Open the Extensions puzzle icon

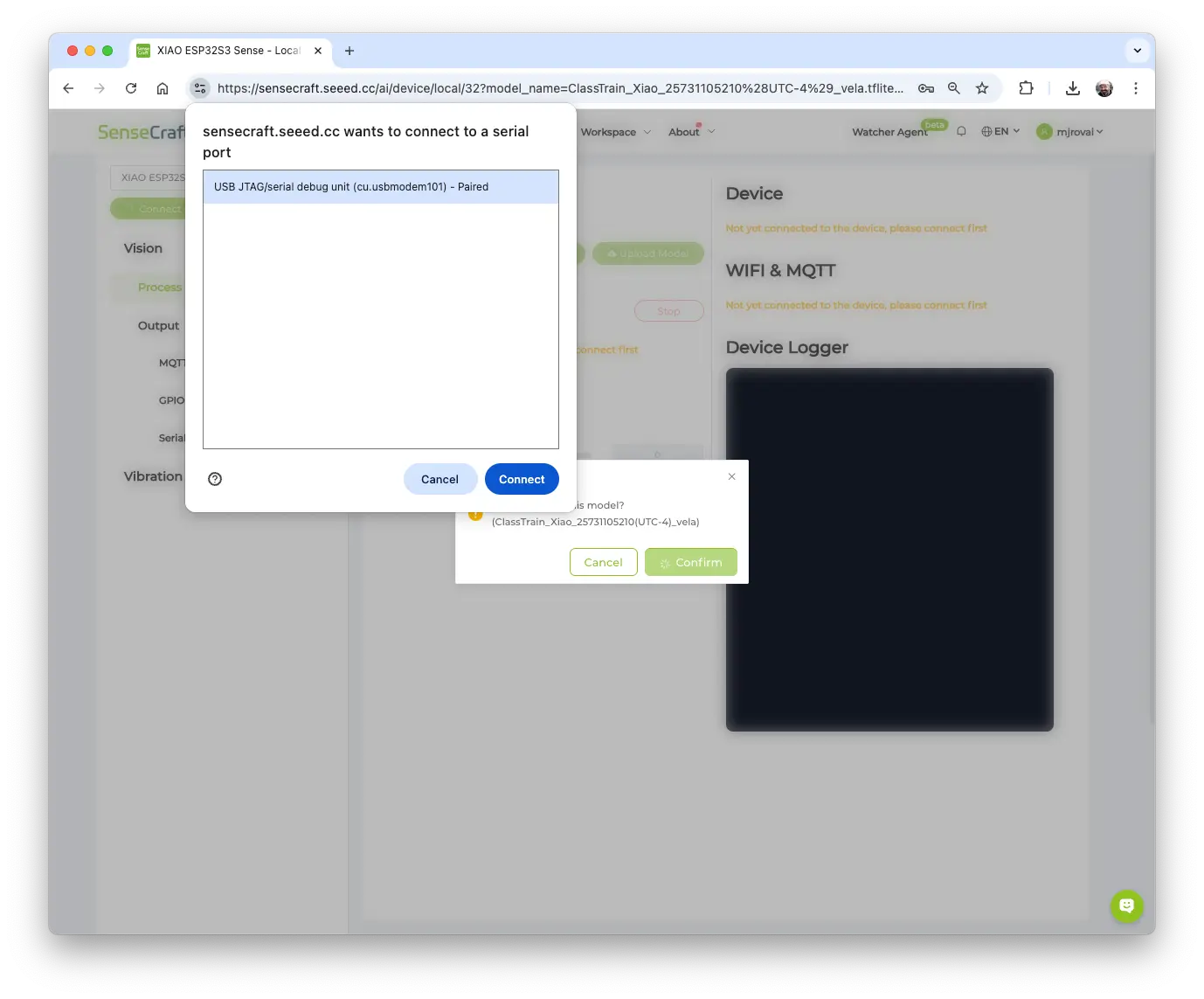click(1026, 88)
